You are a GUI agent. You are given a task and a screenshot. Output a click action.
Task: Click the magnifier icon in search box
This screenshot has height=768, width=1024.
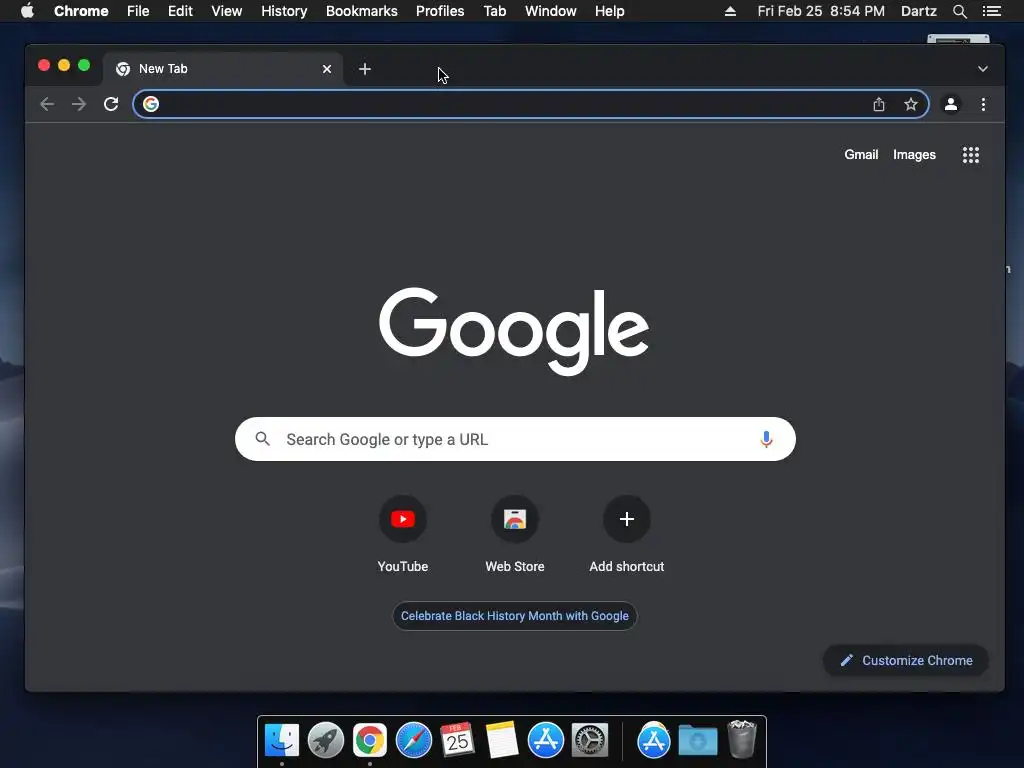[x=263, y=439]
